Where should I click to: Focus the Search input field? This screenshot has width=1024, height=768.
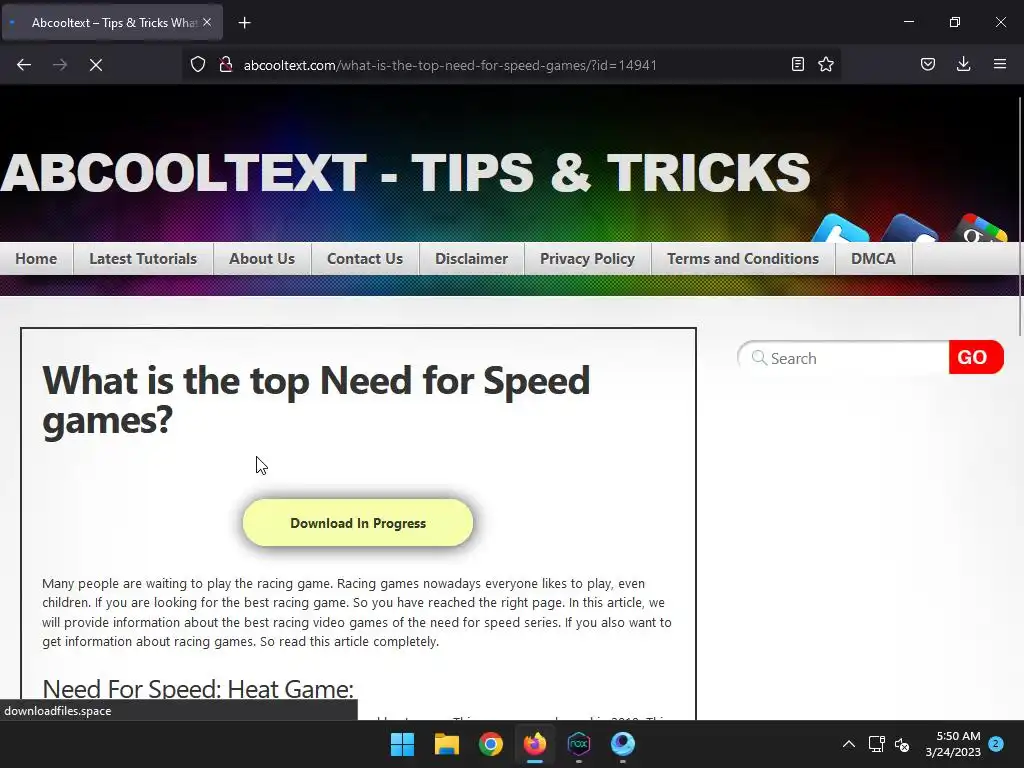click(843, 358)
